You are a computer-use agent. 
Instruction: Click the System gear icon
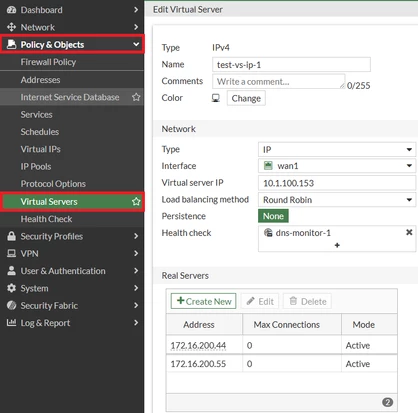[11, 288]
